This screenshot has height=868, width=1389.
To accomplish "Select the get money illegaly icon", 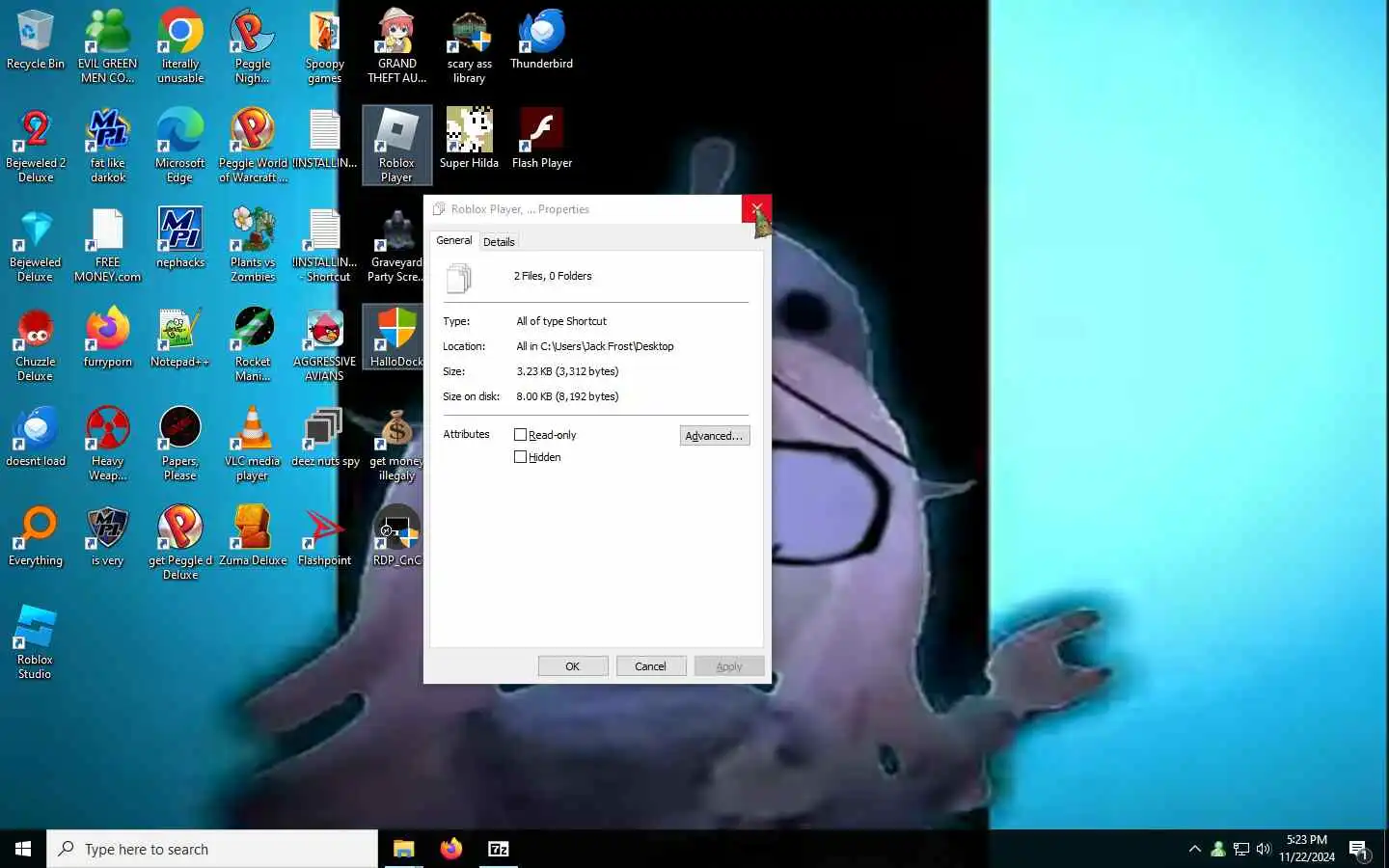I will click(396, 444).
